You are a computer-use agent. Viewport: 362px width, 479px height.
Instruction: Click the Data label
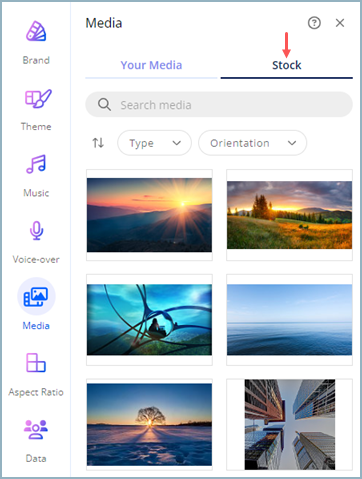point(36,459)
